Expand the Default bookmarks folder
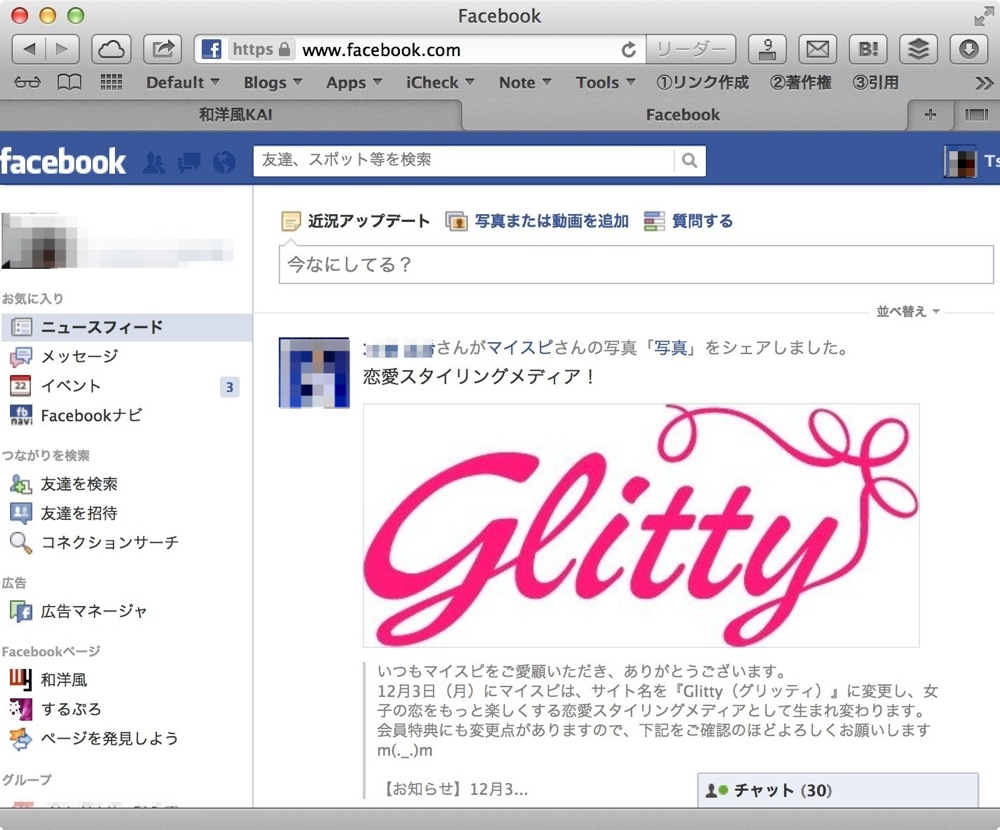Screen dimensions: 1000x830 tap(182, 82)
